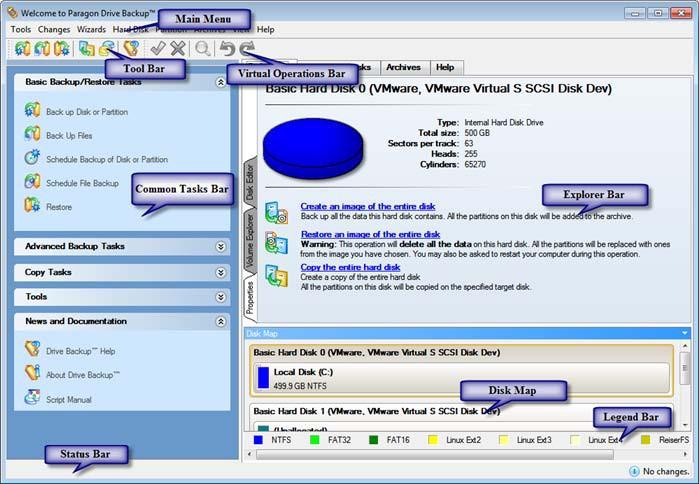Viewport: 699px width, 484px height.
Task: Click the Script Manual icon
Action: pyautogui.click(x=33, y=397)
